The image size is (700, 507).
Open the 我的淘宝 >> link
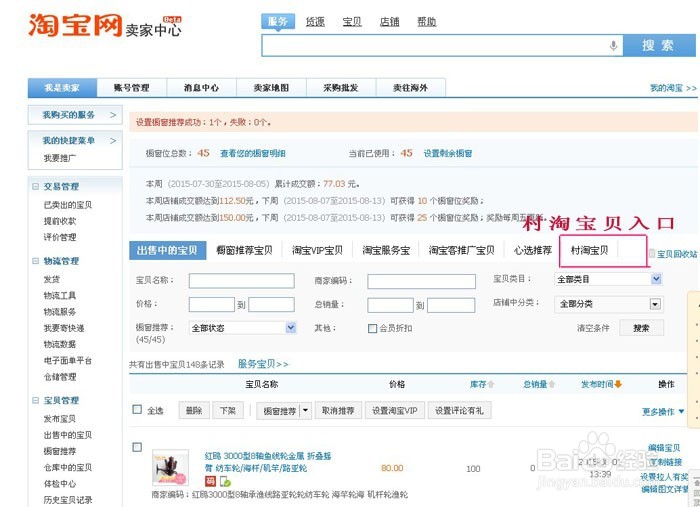click(673, 88)
